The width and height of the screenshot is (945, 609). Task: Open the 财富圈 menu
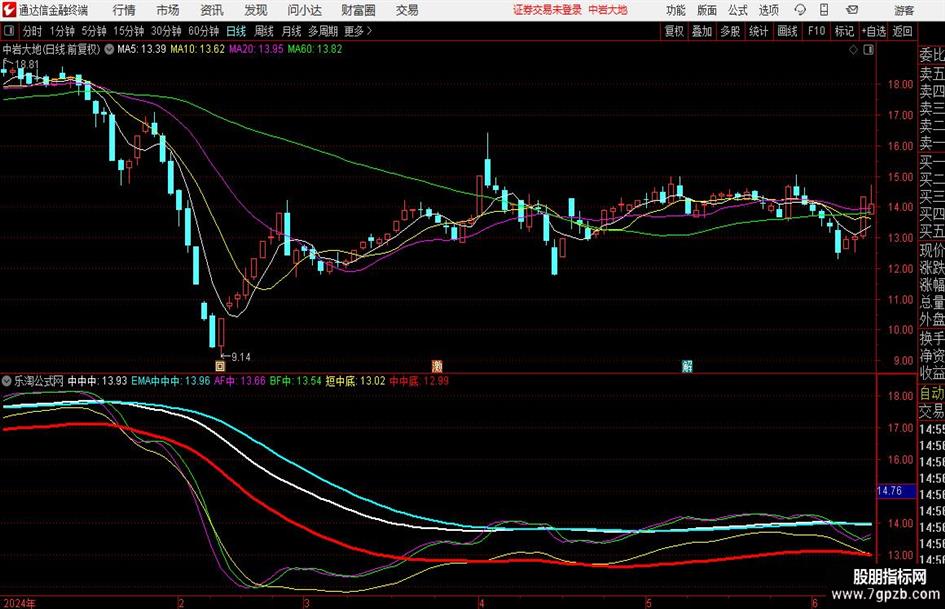pos(358,10)
